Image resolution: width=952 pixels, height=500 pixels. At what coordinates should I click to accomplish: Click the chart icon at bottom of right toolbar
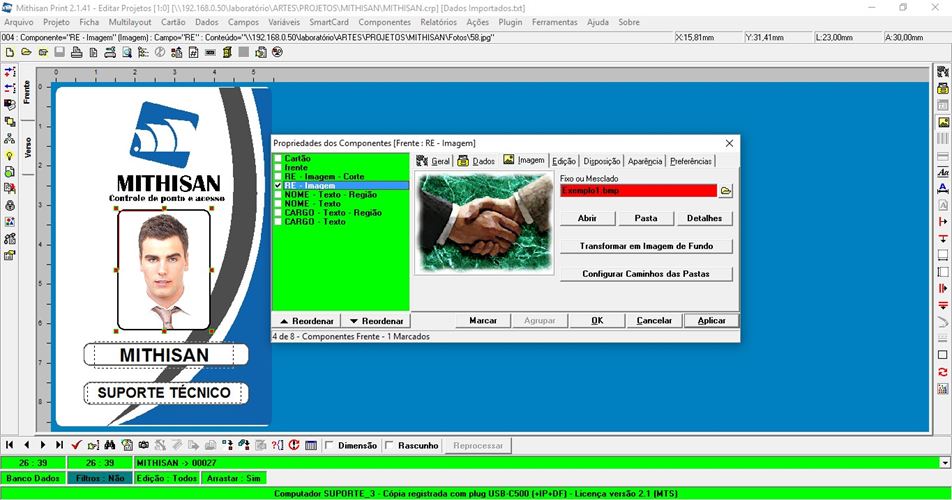[x=943, y=389]
